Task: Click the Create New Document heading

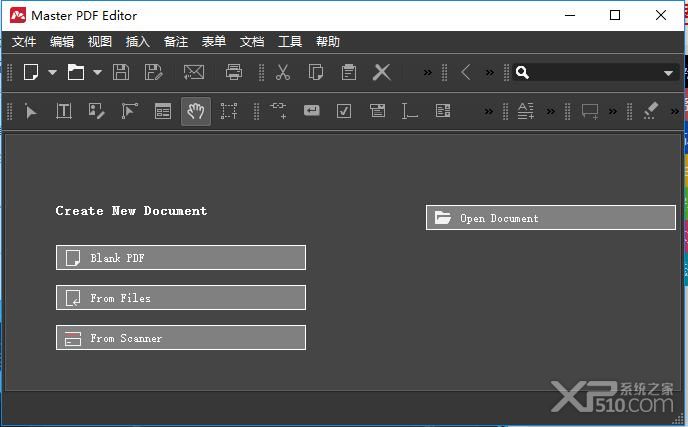Action: 131,211
